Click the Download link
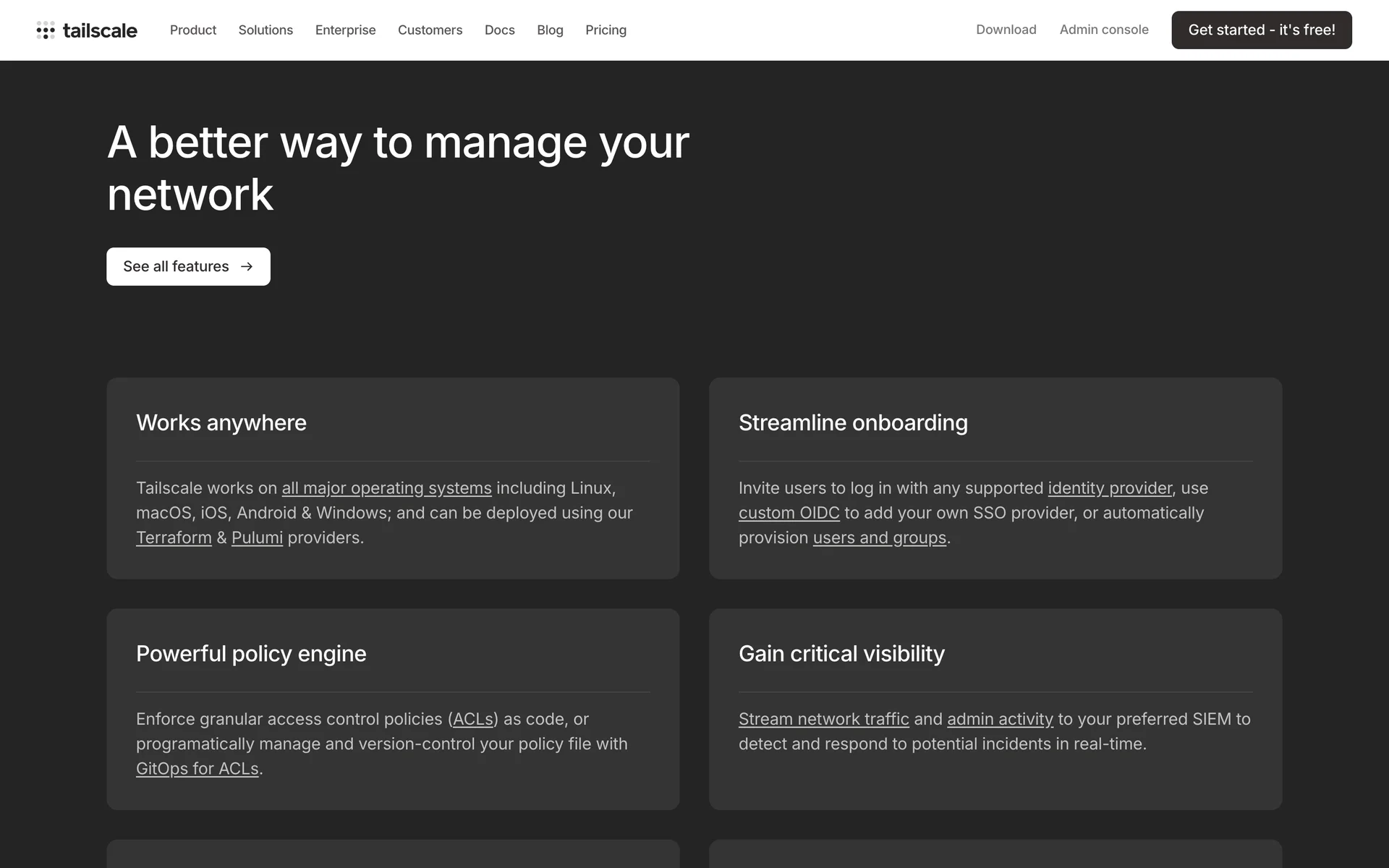Screen dimensions: 1389x868 tap(1006, 30)
